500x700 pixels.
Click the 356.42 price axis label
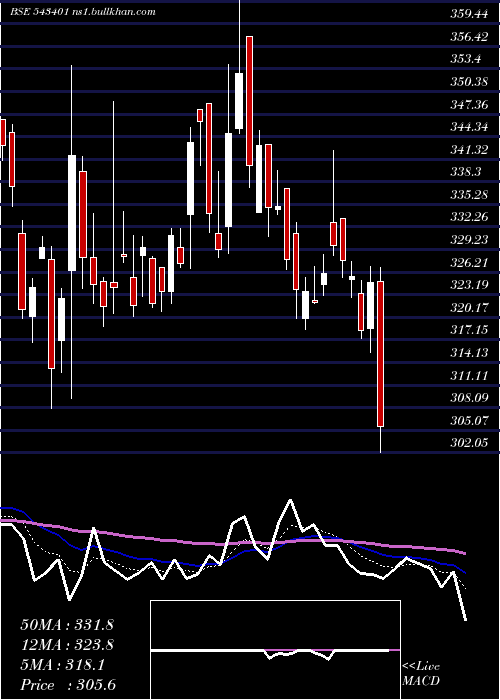[469, 37]
